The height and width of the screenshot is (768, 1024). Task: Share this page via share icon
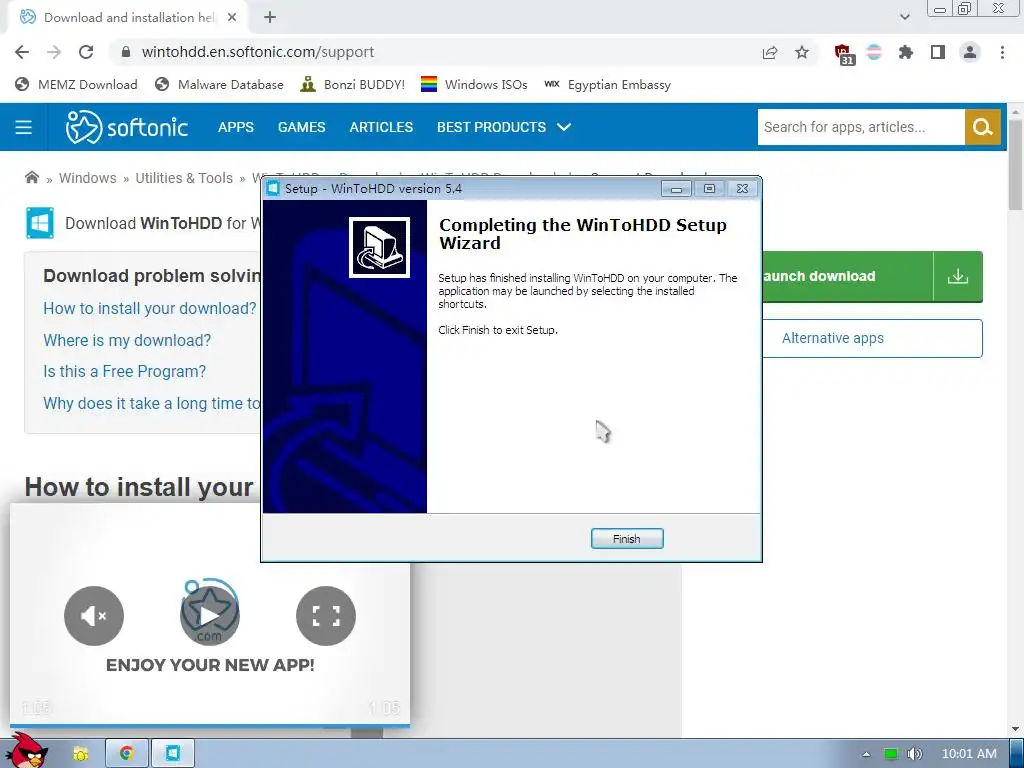click(770, 52)
